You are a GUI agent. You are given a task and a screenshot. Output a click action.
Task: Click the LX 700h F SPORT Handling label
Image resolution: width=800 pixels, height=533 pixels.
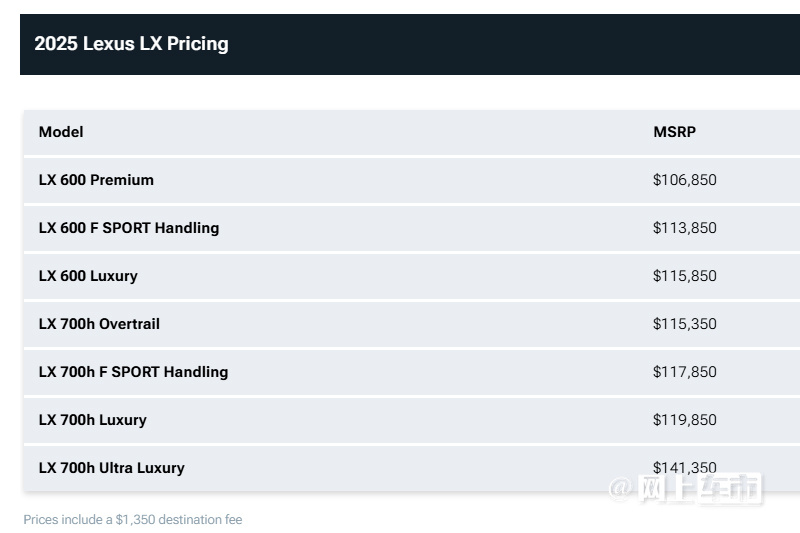point(133,372)
